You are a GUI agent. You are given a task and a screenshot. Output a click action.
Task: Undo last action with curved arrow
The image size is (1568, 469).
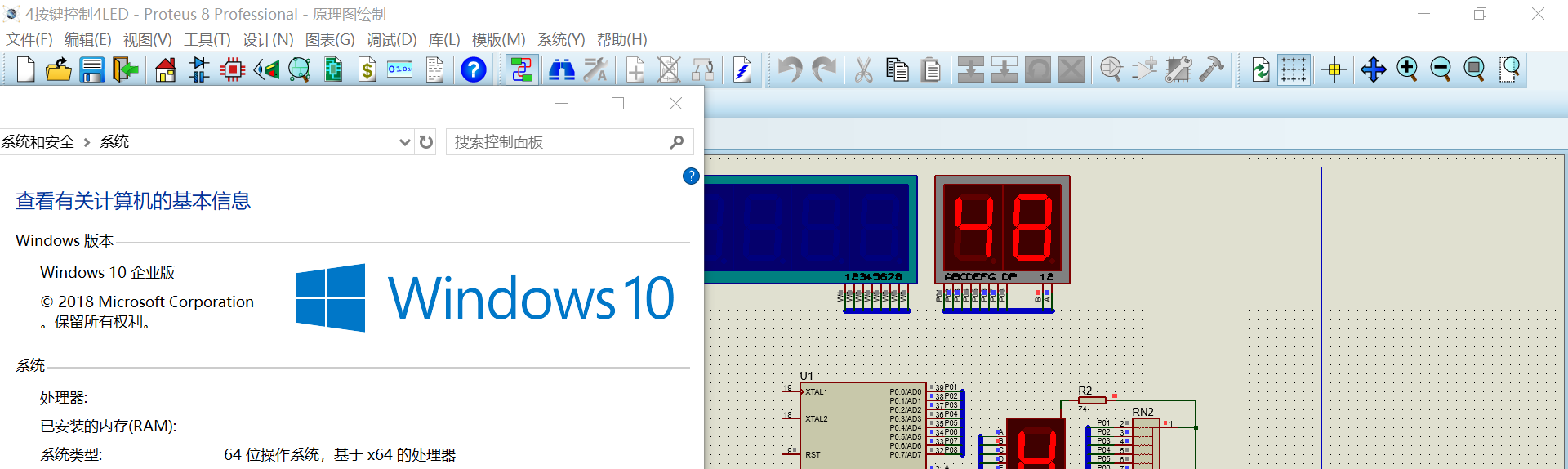click(x=790, y=70)
